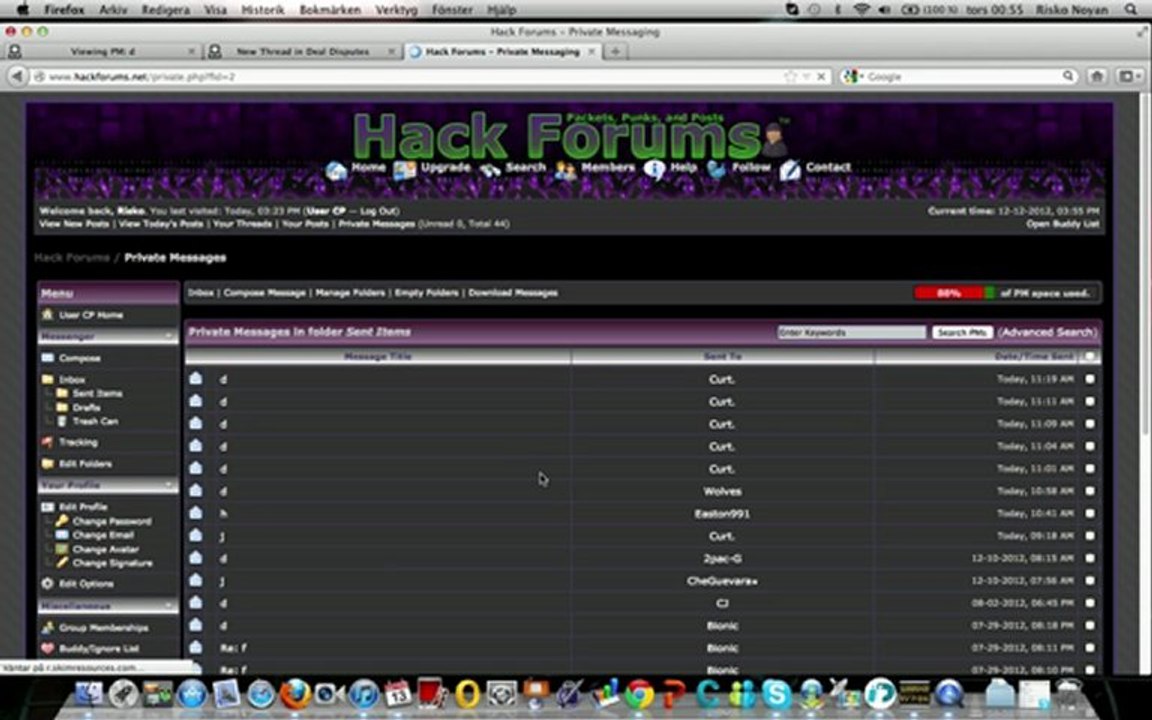Viewport: 1152px width, 720px height.
Task: Switch to Viewing PM: d tab
Action: click(x=102, y=51)
